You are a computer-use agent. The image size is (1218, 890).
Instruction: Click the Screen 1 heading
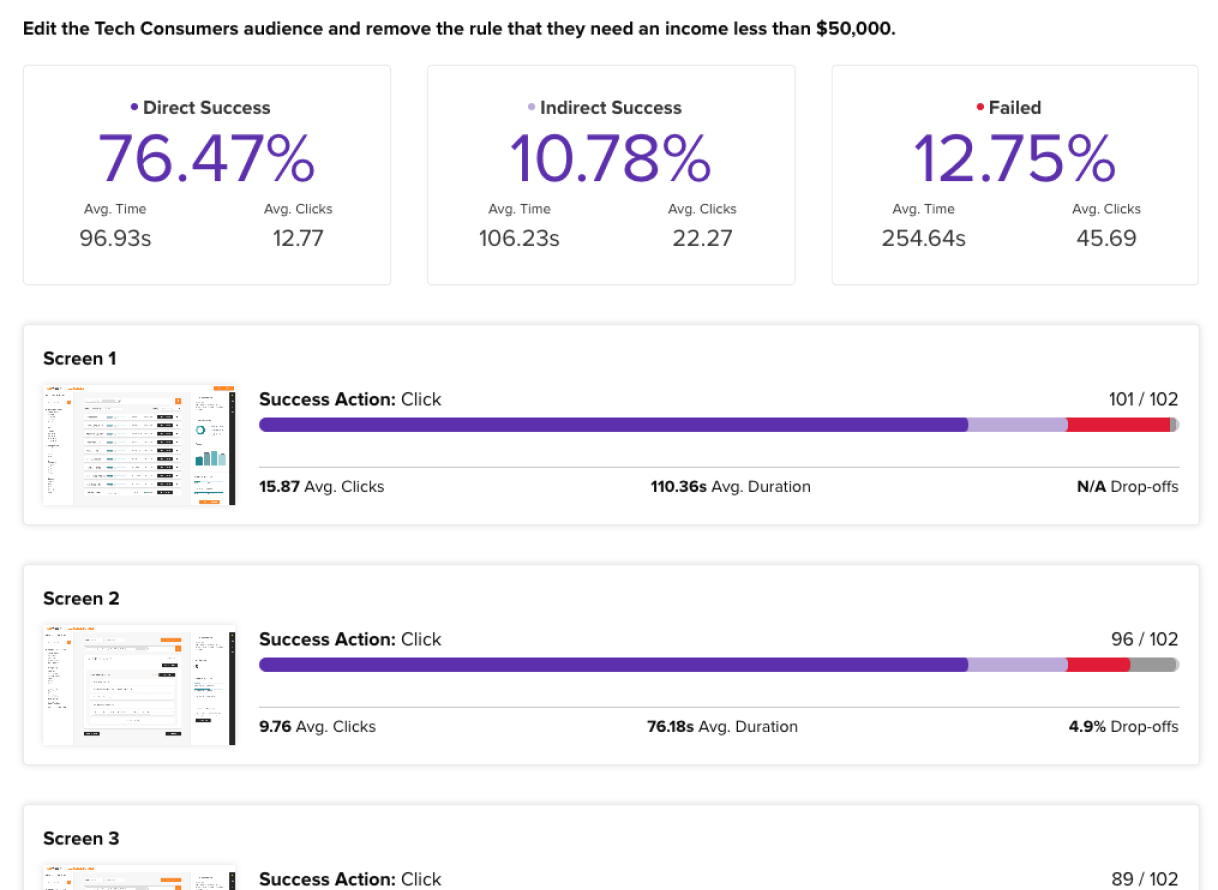[80, 358]
